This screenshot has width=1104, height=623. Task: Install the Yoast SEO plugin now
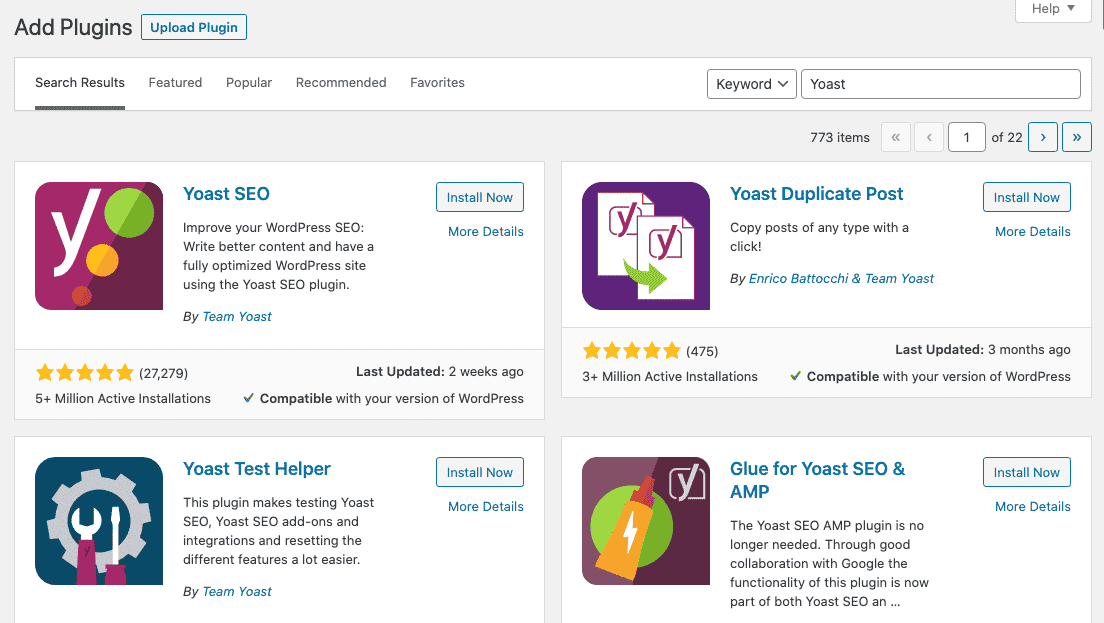point(479,197)
